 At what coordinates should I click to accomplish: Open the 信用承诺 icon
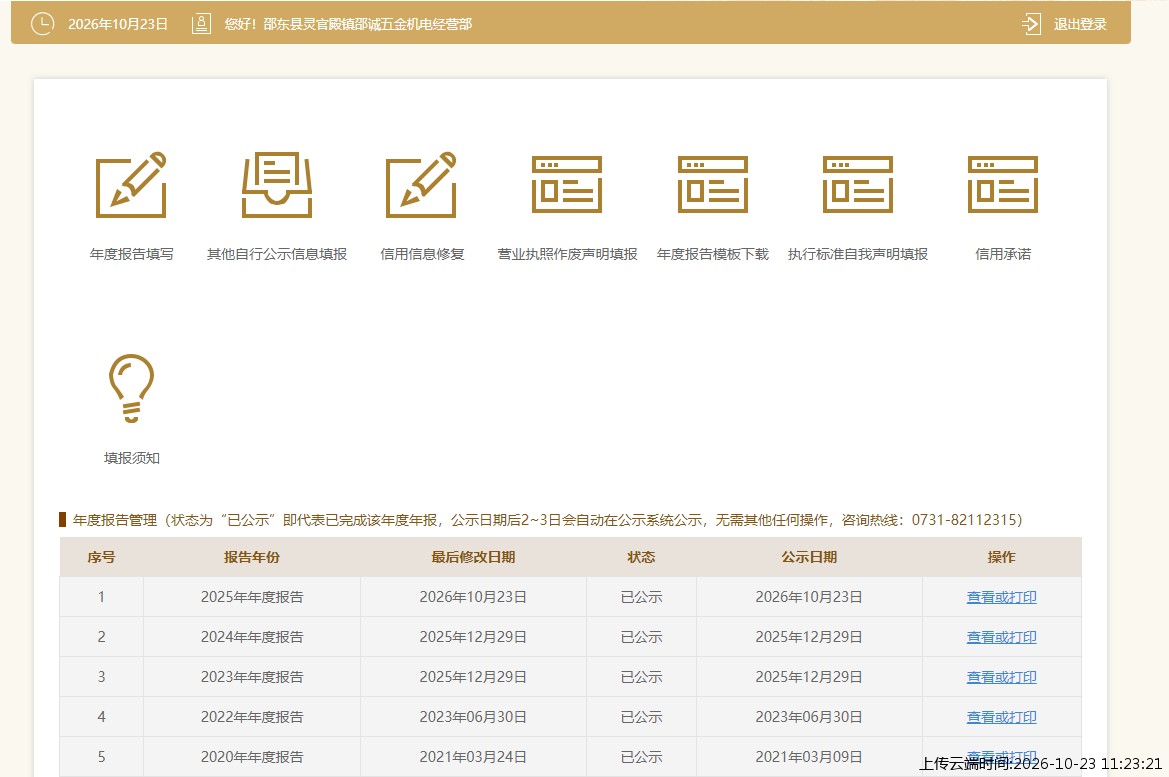[x=1003, y=184]
